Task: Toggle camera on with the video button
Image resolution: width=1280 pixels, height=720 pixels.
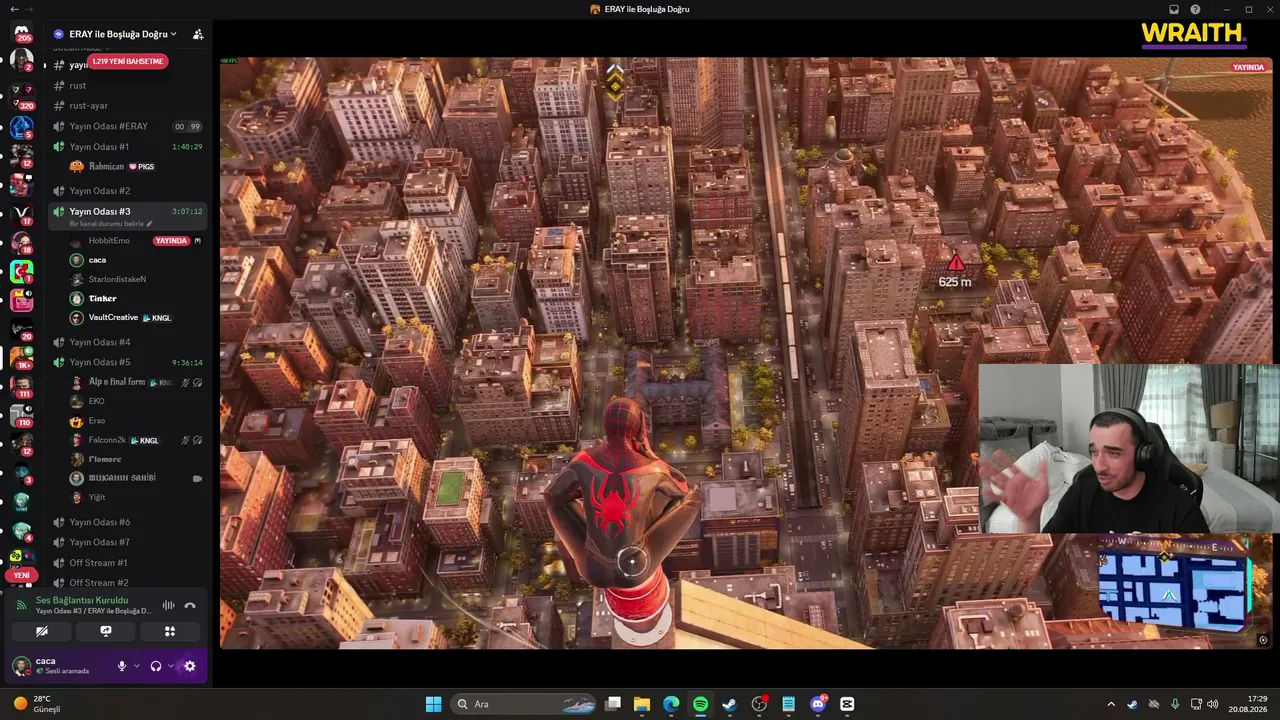Action: point(42,631)
